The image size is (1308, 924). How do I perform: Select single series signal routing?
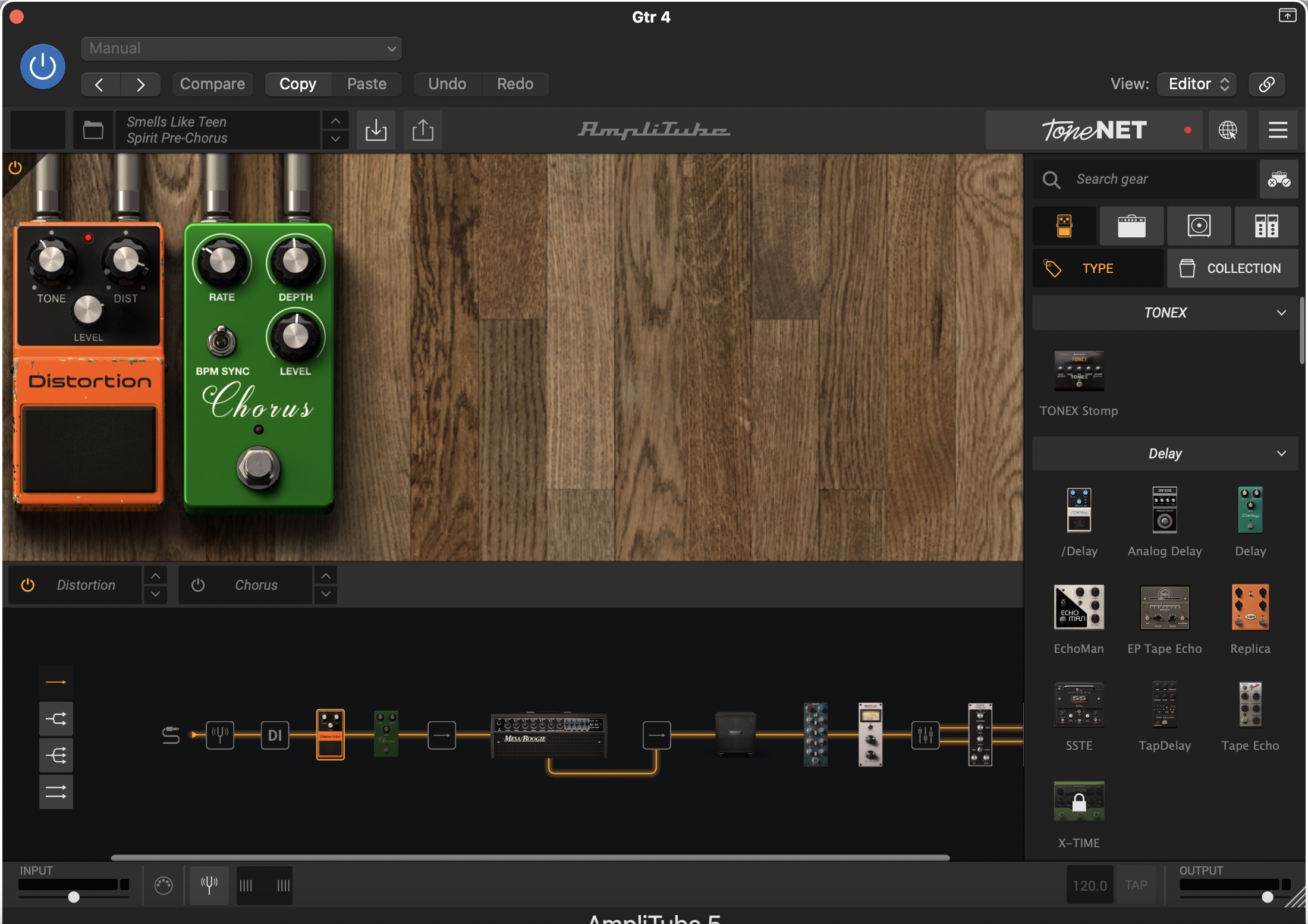pos(56,682)
